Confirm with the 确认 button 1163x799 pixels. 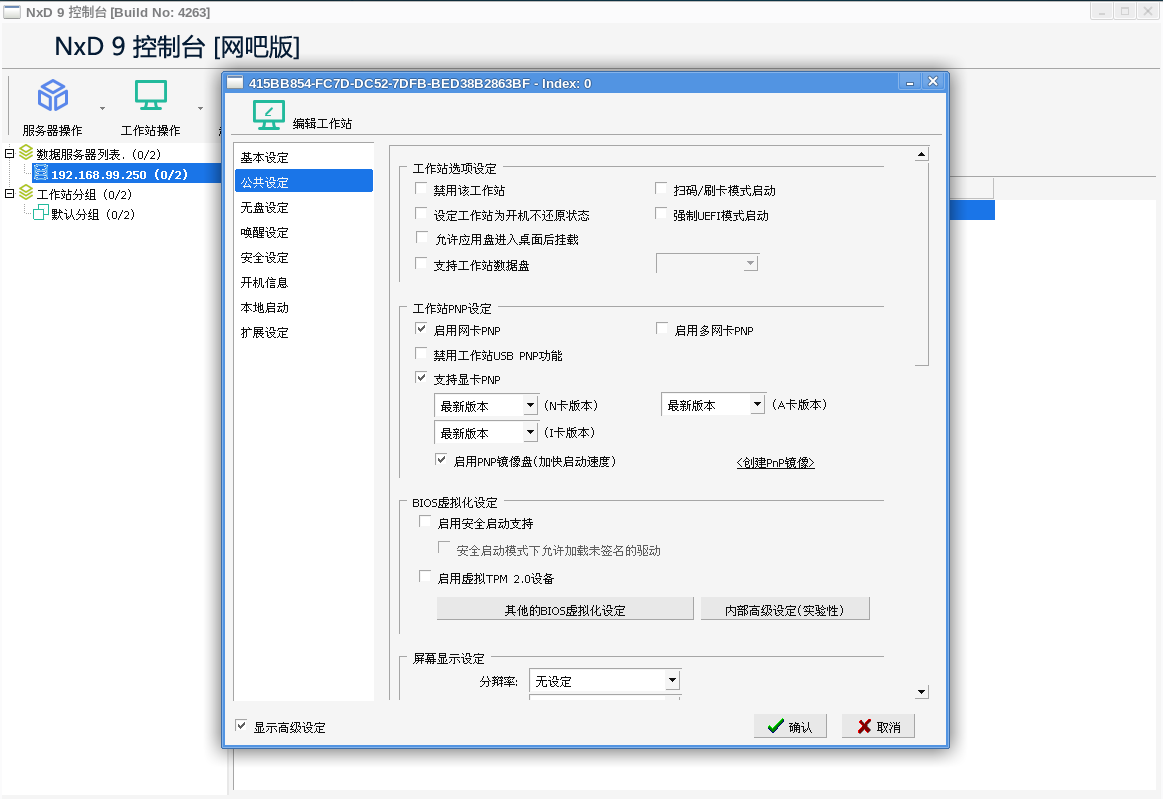click(x=790, y=726)
